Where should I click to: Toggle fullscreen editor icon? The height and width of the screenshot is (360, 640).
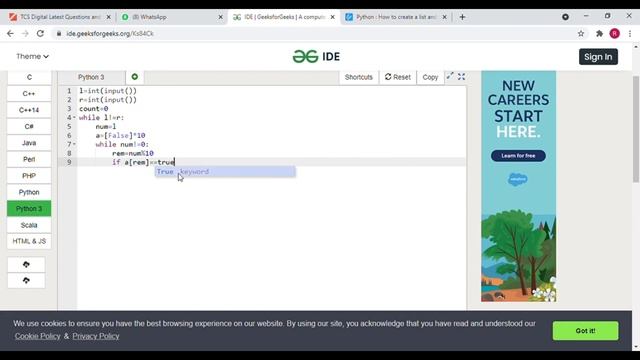(x=462, y=76)
